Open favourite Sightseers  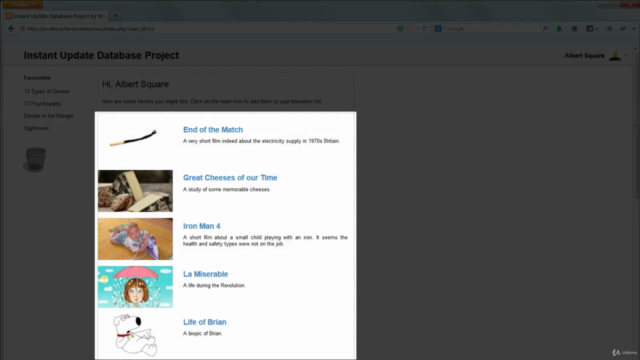click(x=36, y=128)
